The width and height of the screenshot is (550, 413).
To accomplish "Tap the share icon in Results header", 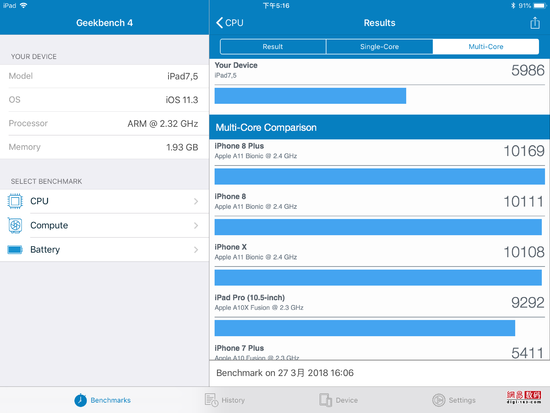I will tap(535, 23).
